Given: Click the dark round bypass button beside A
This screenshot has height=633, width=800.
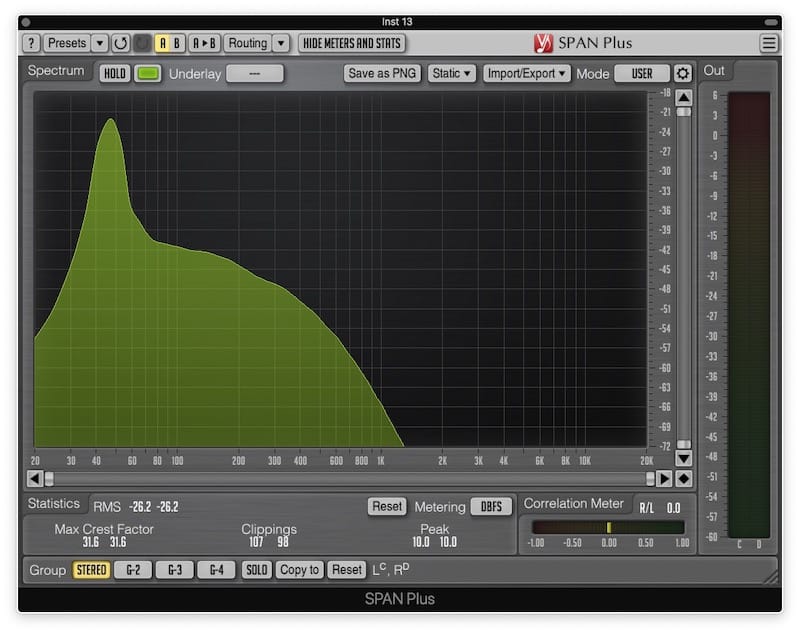Looking at the screenshot, I should click(x=142, y=43).
